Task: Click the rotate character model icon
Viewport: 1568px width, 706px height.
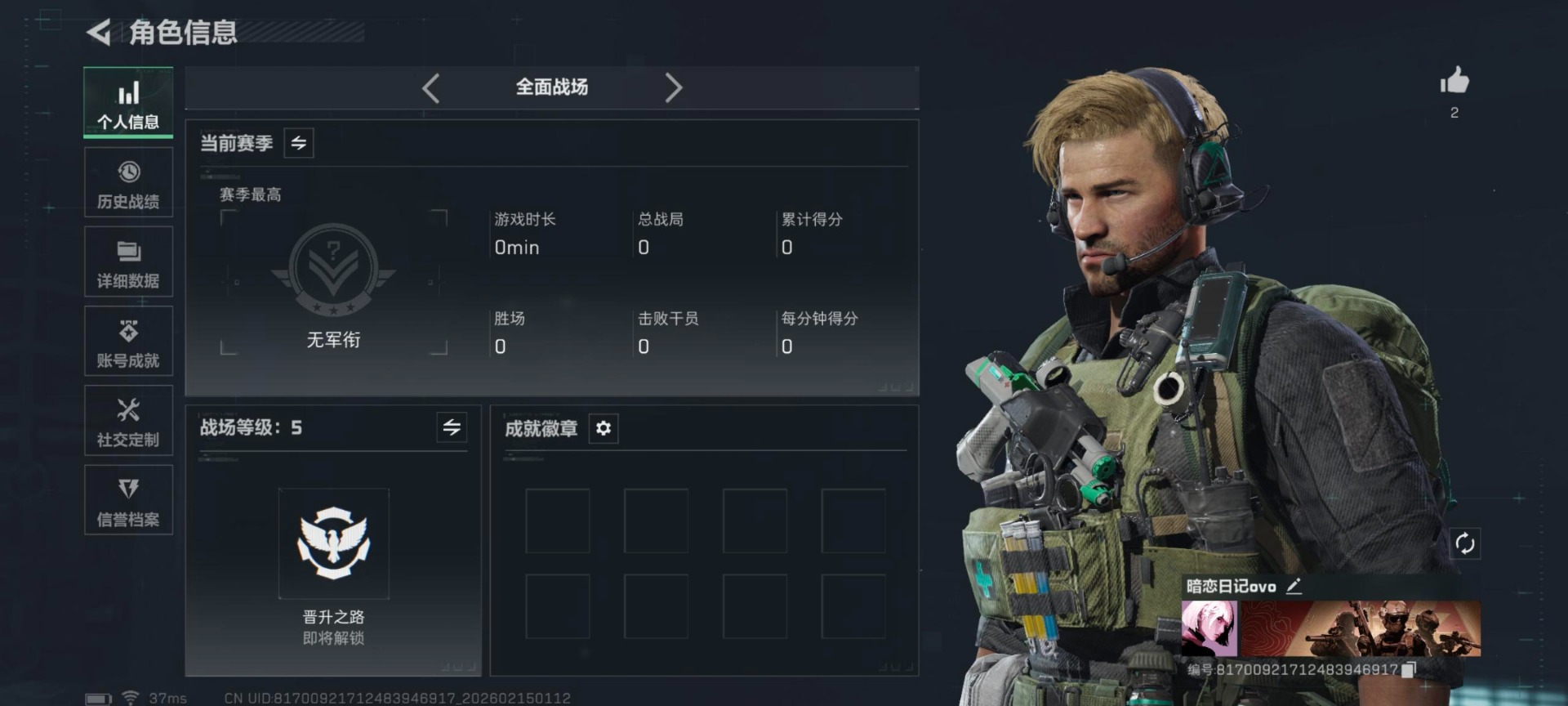Action: coord(1464,543)
